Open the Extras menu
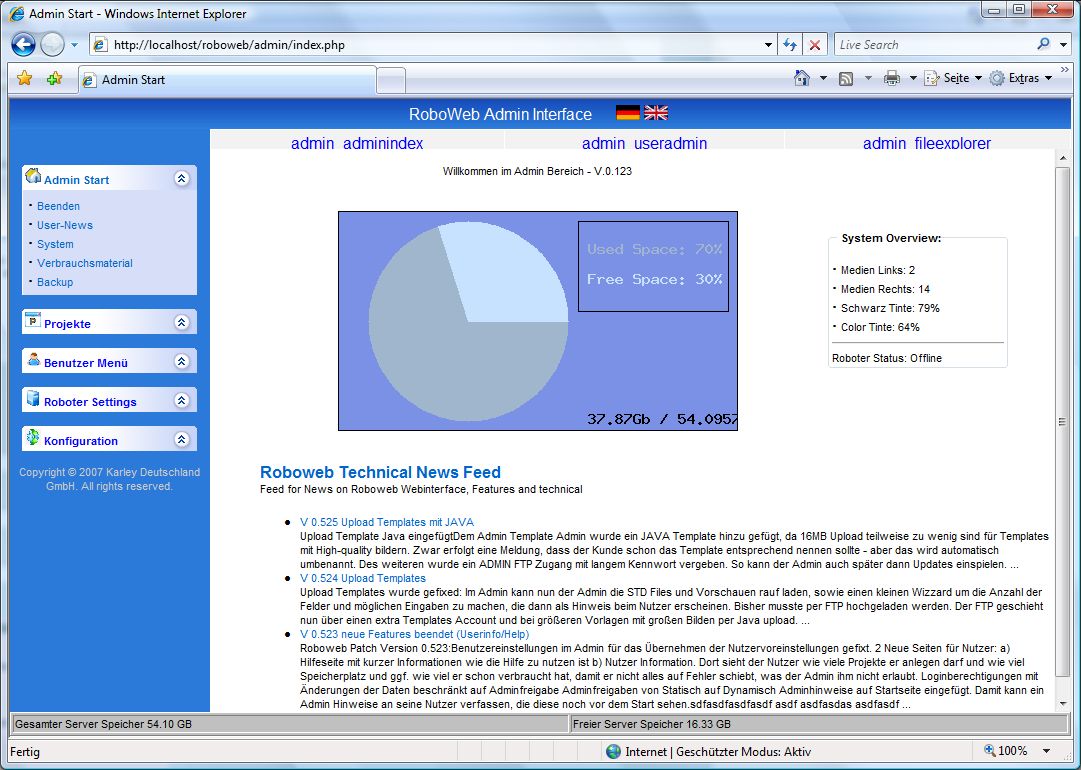Screen dimensions: 1081x770 [x=1020, y=79]
